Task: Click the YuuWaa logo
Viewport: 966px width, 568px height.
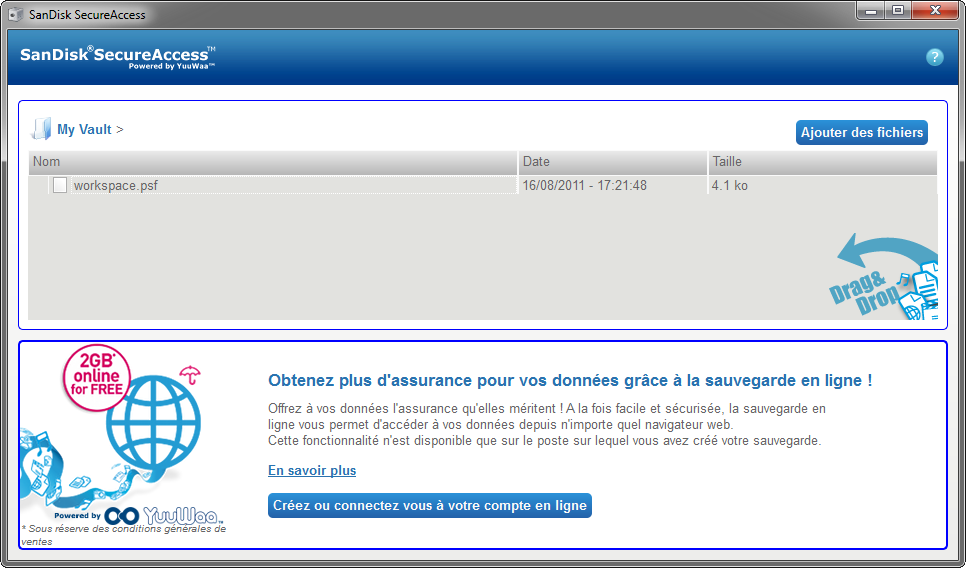Action: [x=163, y=516]
